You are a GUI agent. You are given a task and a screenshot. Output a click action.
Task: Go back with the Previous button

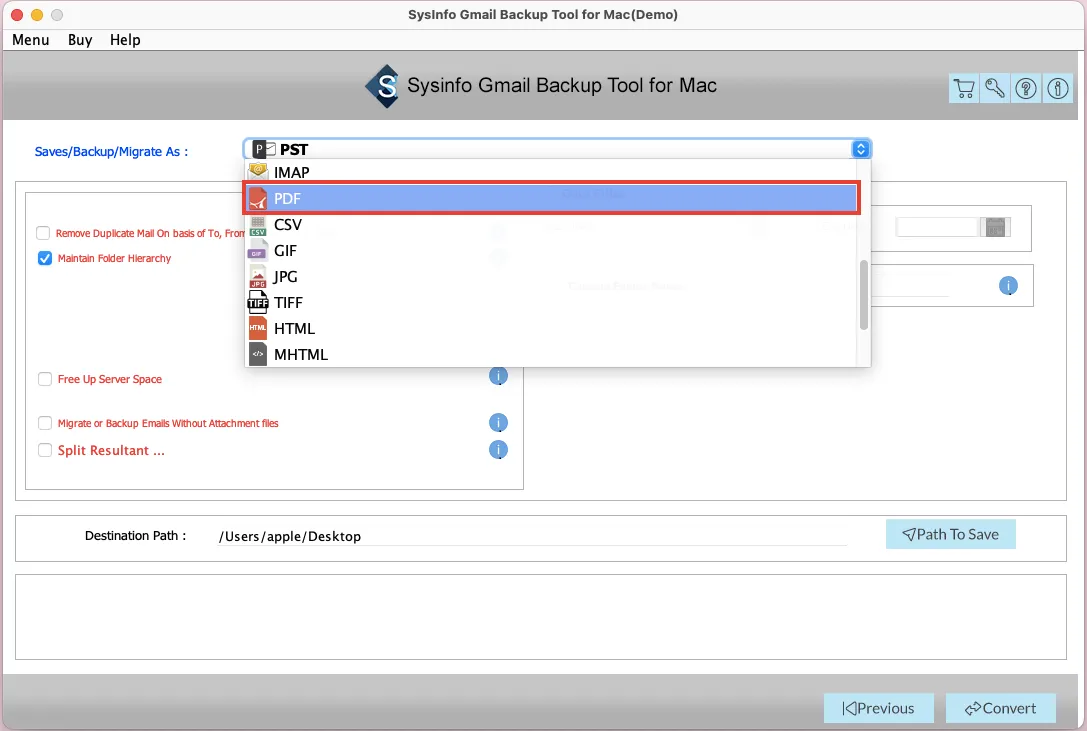(x=878, y=708)
